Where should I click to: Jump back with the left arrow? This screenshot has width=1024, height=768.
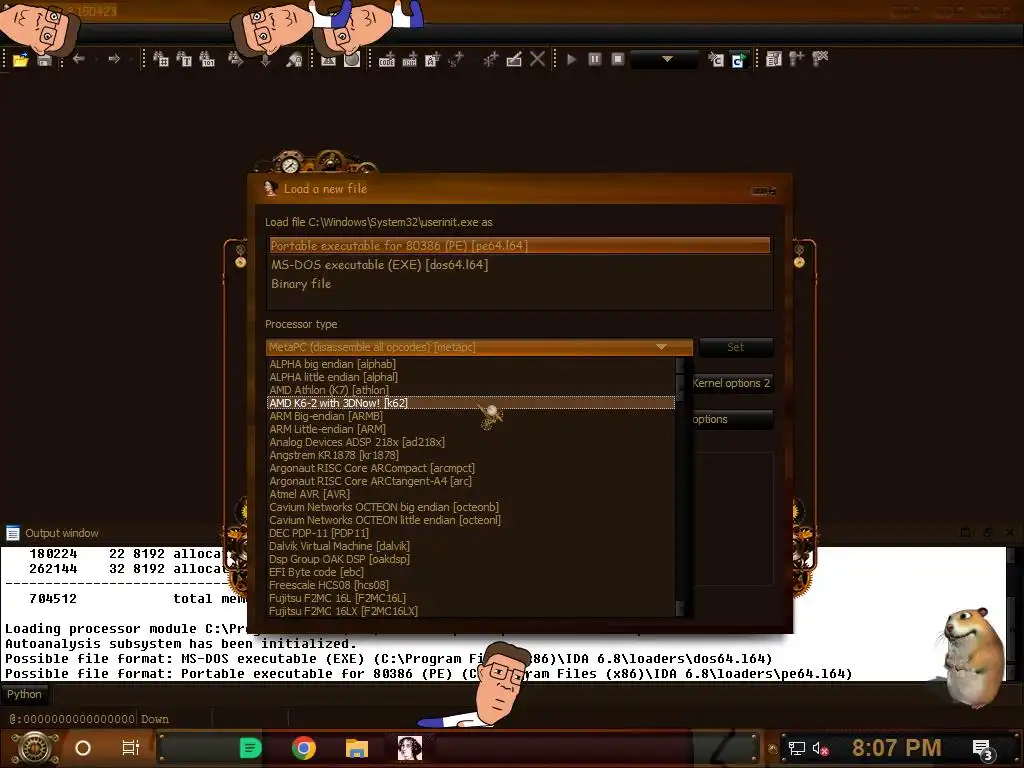(x=79, y=59)
